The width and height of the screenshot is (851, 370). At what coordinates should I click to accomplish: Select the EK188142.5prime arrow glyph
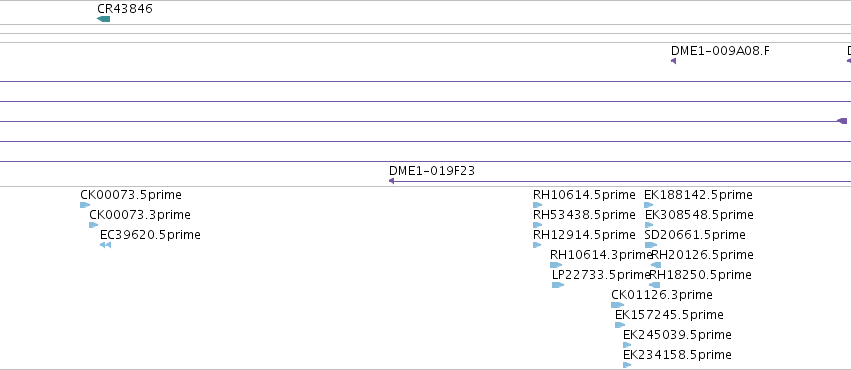tap(649, 205)
